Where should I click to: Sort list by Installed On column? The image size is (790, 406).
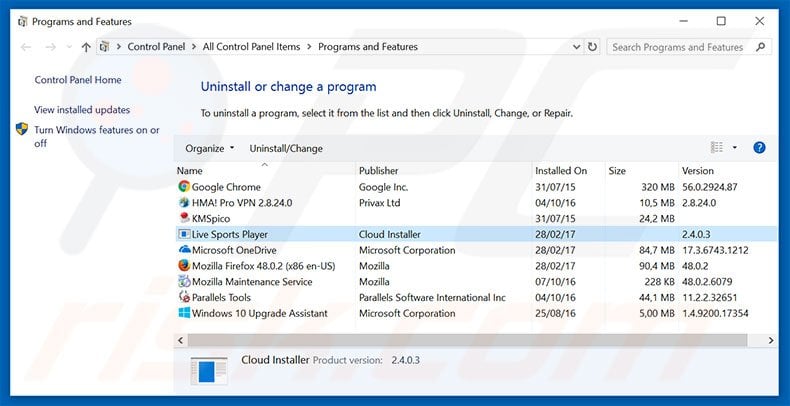(x=561, y=171)
